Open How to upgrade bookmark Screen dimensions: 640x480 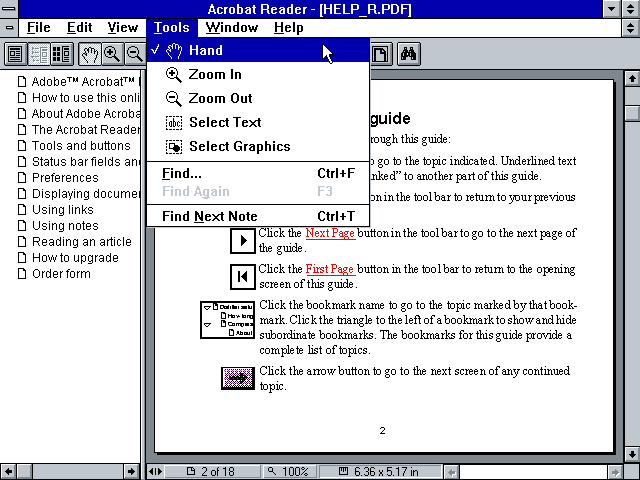[75, 258]
